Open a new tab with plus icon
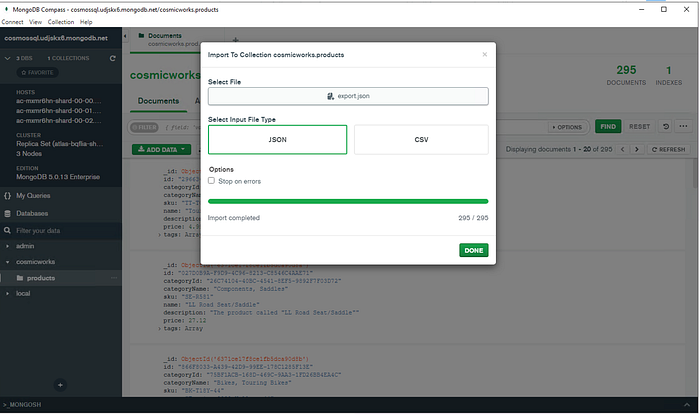 (236, 40)
